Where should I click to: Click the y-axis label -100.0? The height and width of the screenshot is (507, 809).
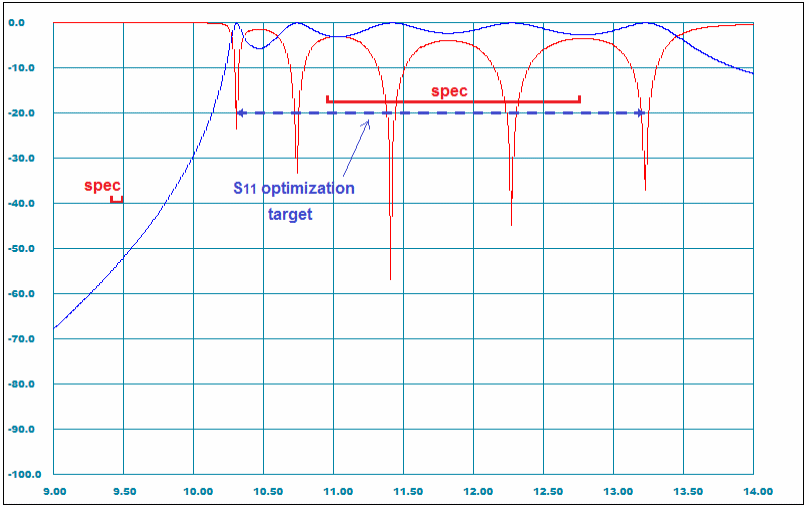coord(25,474)
